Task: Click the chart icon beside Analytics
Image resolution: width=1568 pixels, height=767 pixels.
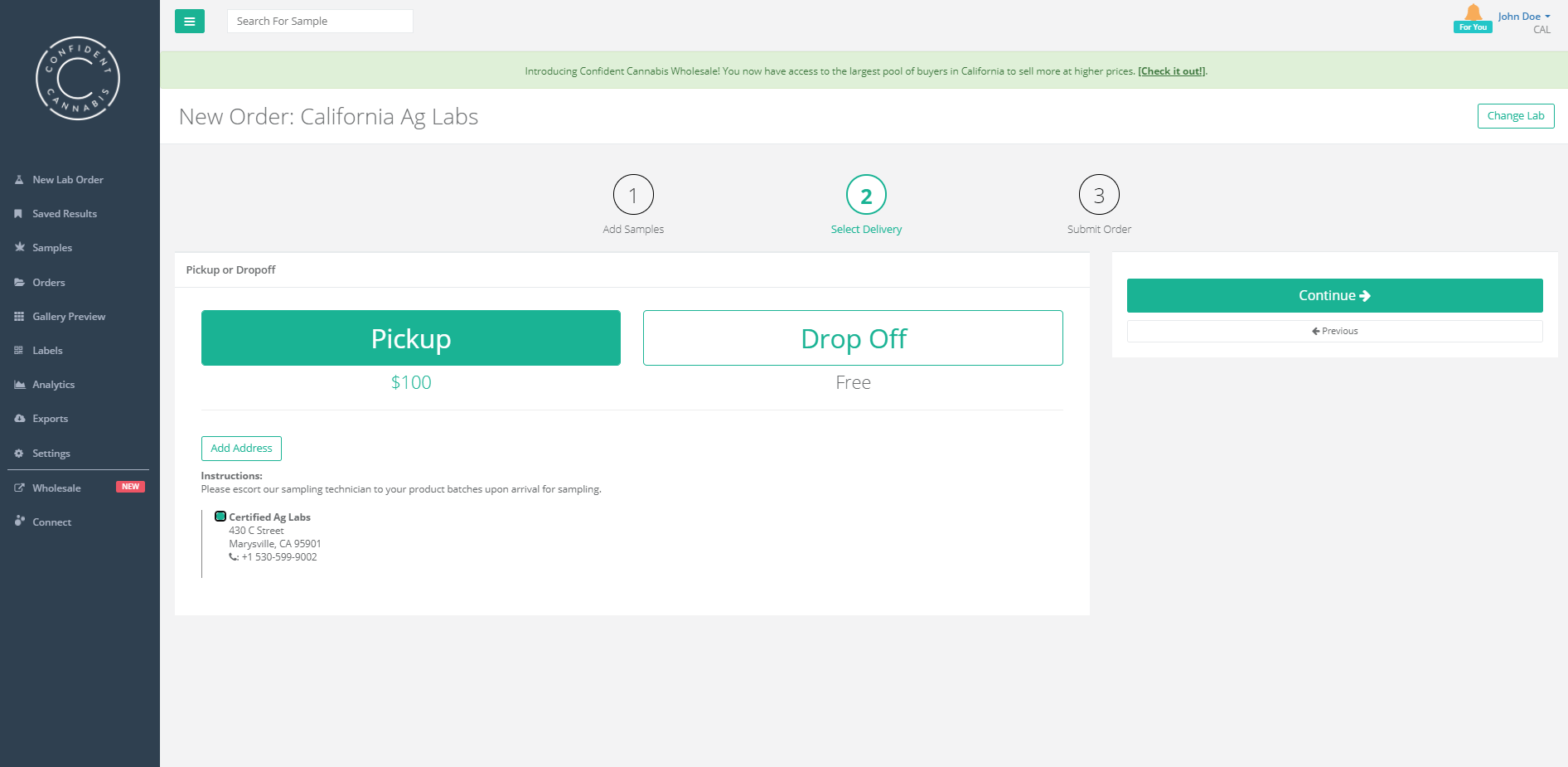Action: click(19, 385)
